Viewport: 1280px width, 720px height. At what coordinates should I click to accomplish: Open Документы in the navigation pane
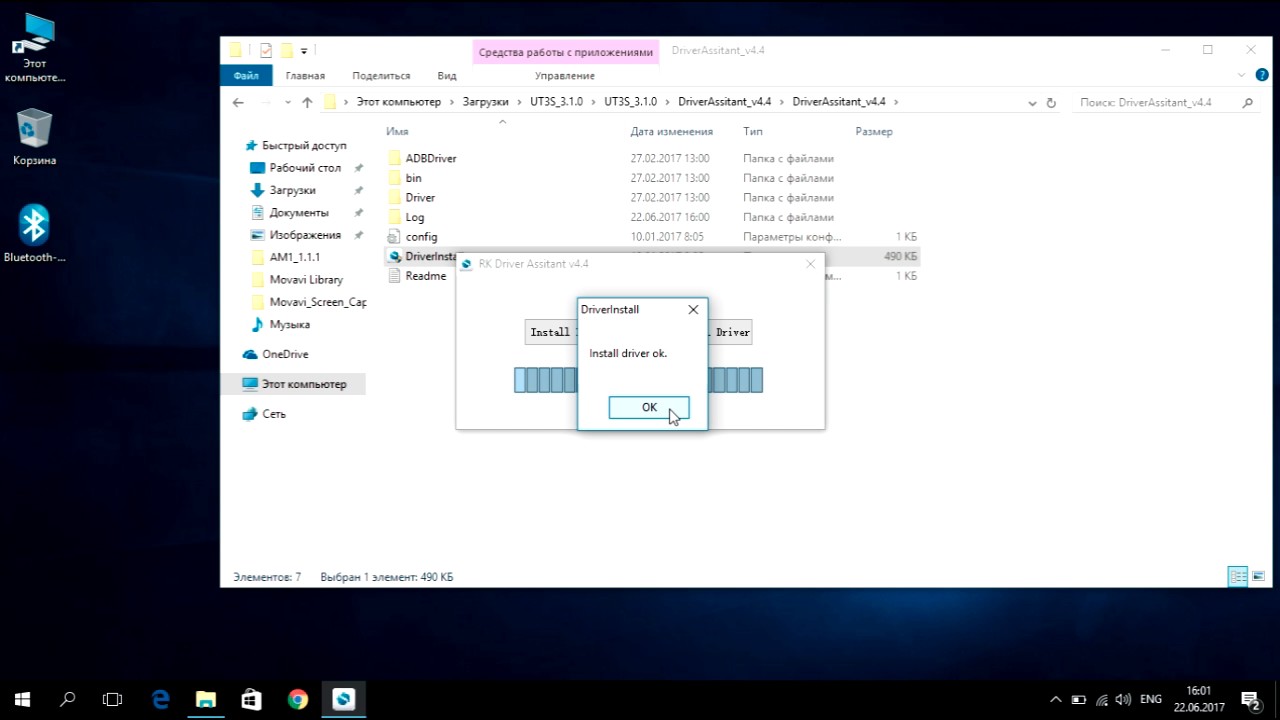pyautogui.click(x=298, y=213)
